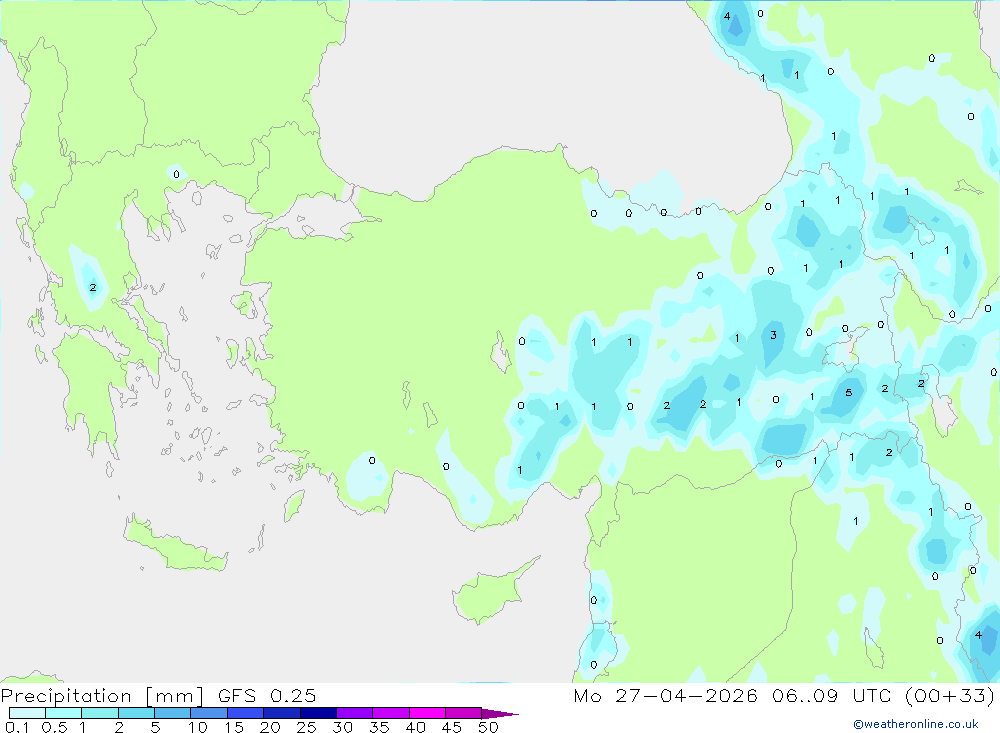This screenshot has height=733, width=1000.
Task: Pick the 15–20 mm legend color swatch
Action: [x=245, y=713]
